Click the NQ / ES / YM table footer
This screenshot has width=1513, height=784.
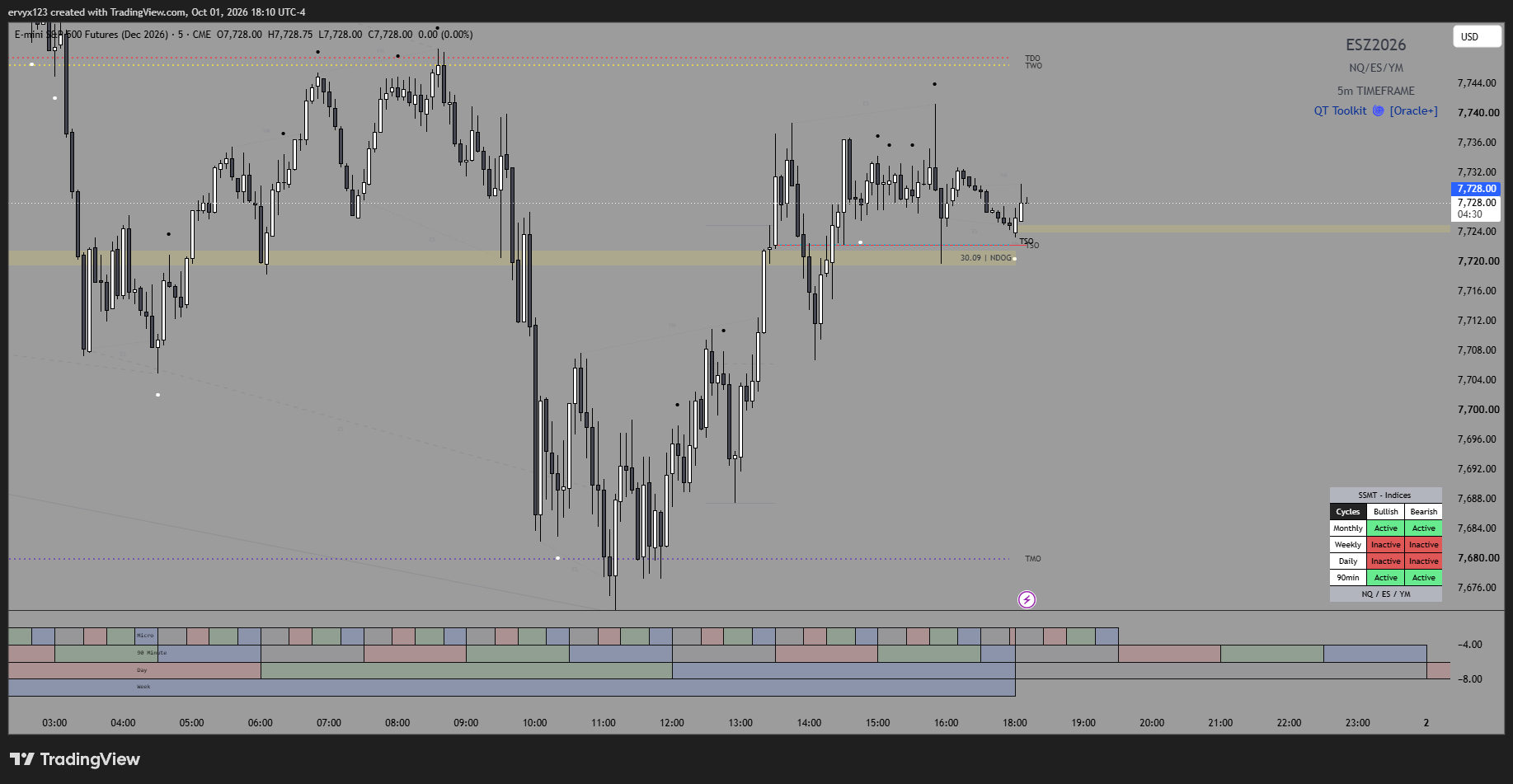point(1385,594)
